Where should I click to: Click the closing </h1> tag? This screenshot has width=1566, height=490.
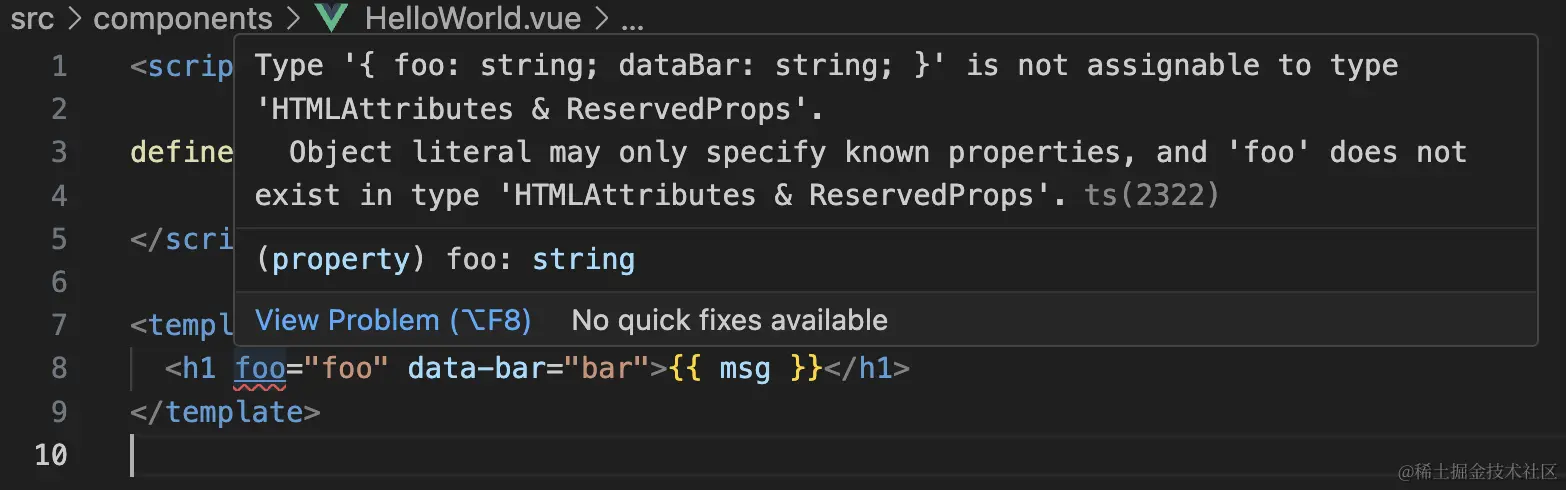[x=866, y=368]
